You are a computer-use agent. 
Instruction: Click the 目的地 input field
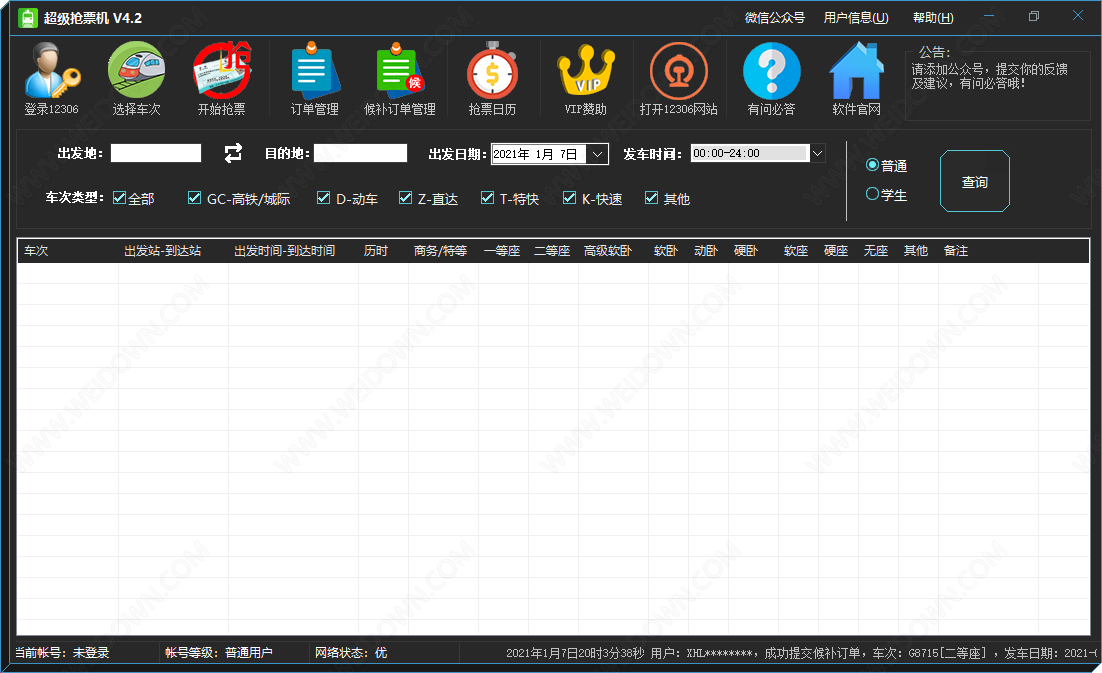[x=361, y=153]
